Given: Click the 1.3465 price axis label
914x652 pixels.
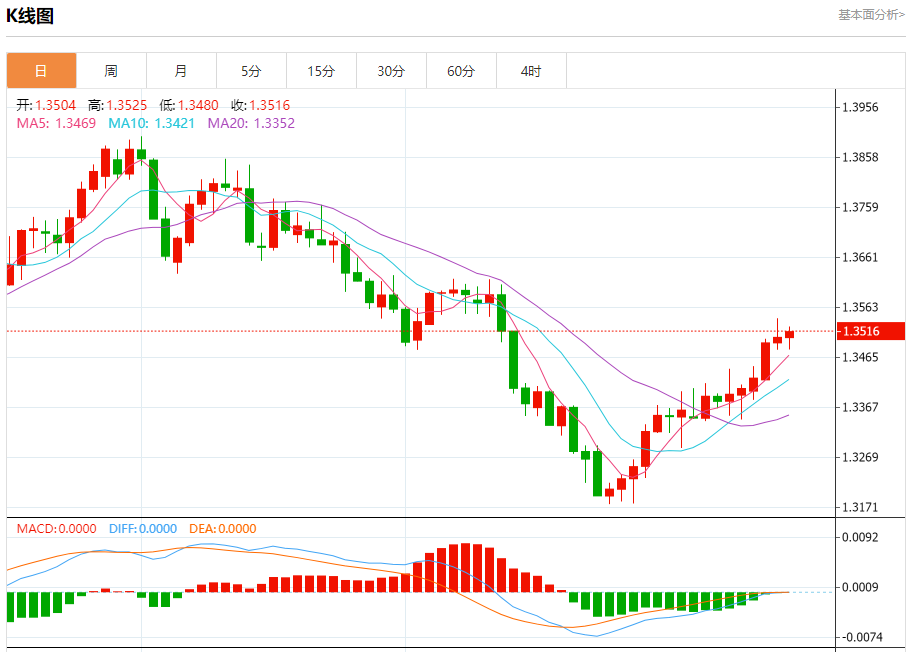Looking at the screenshot, I should (x=860, y=357).
